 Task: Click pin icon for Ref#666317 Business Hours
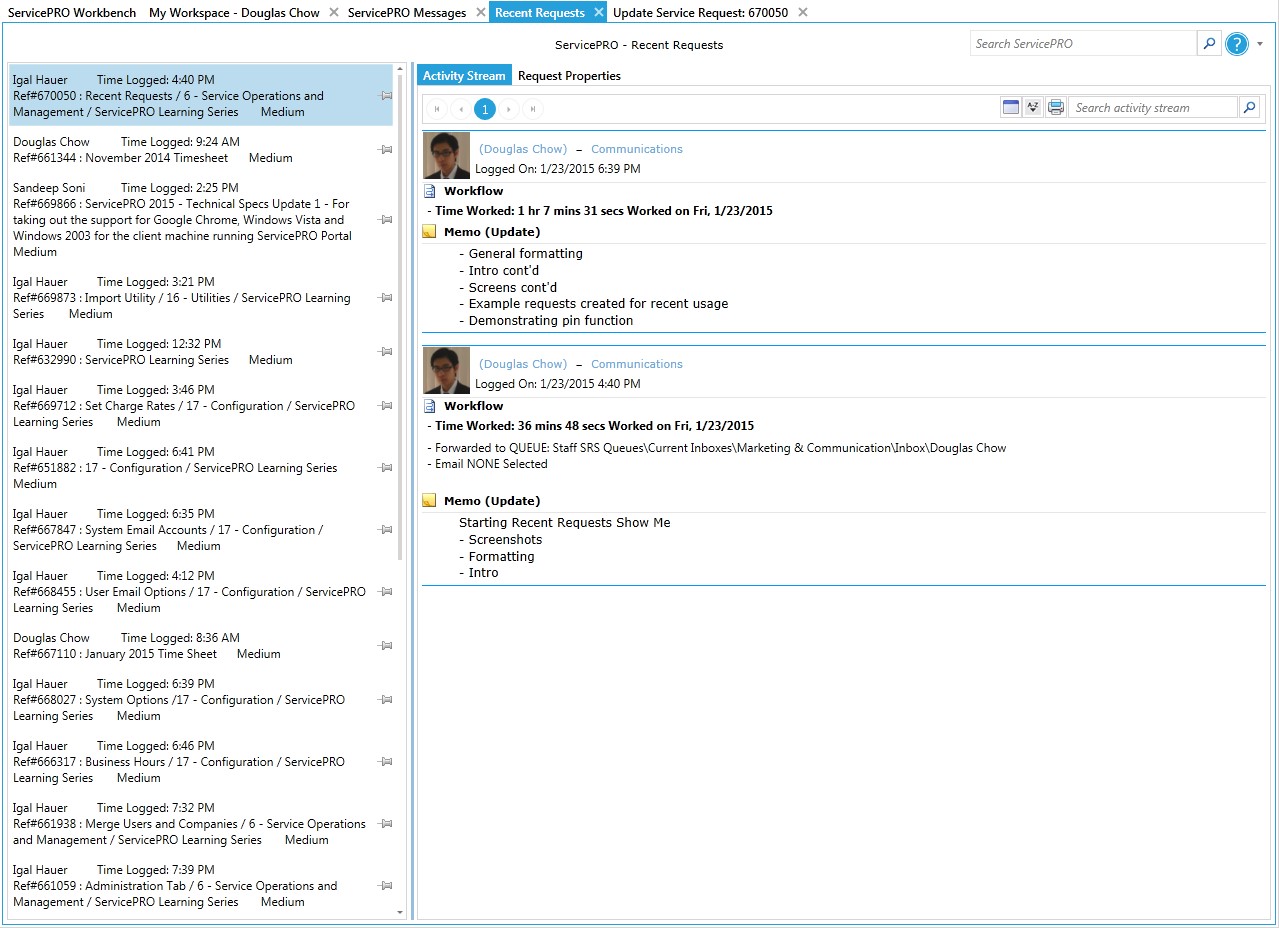click(386, 762)
